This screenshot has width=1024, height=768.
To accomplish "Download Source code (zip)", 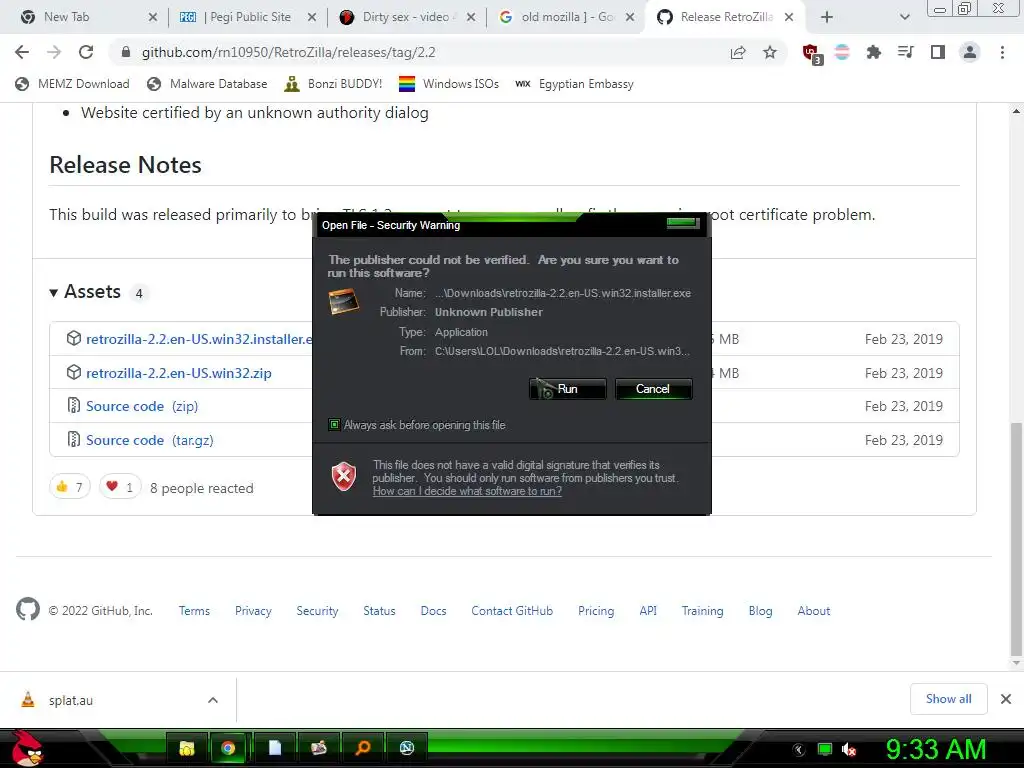I will 142,406.
